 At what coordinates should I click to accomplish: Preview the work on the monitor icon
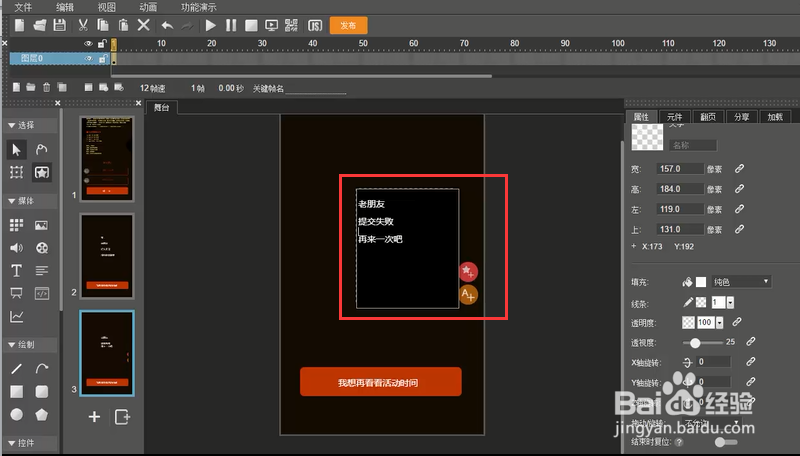pos(271,25)
